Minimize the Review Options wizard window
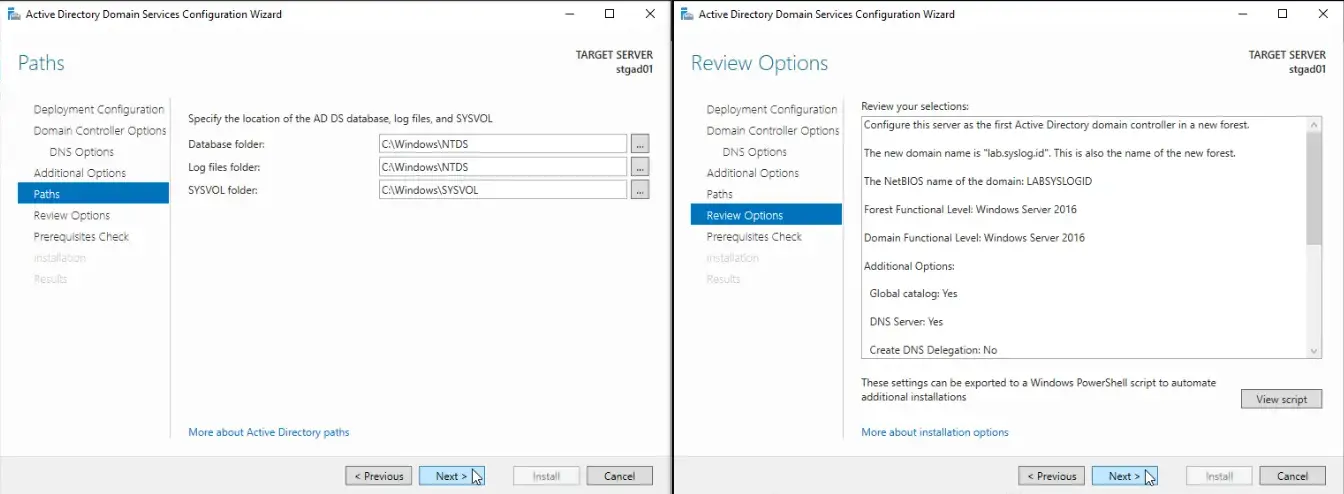This screenshot has width=1344, height=494. tap(1242, 14)
